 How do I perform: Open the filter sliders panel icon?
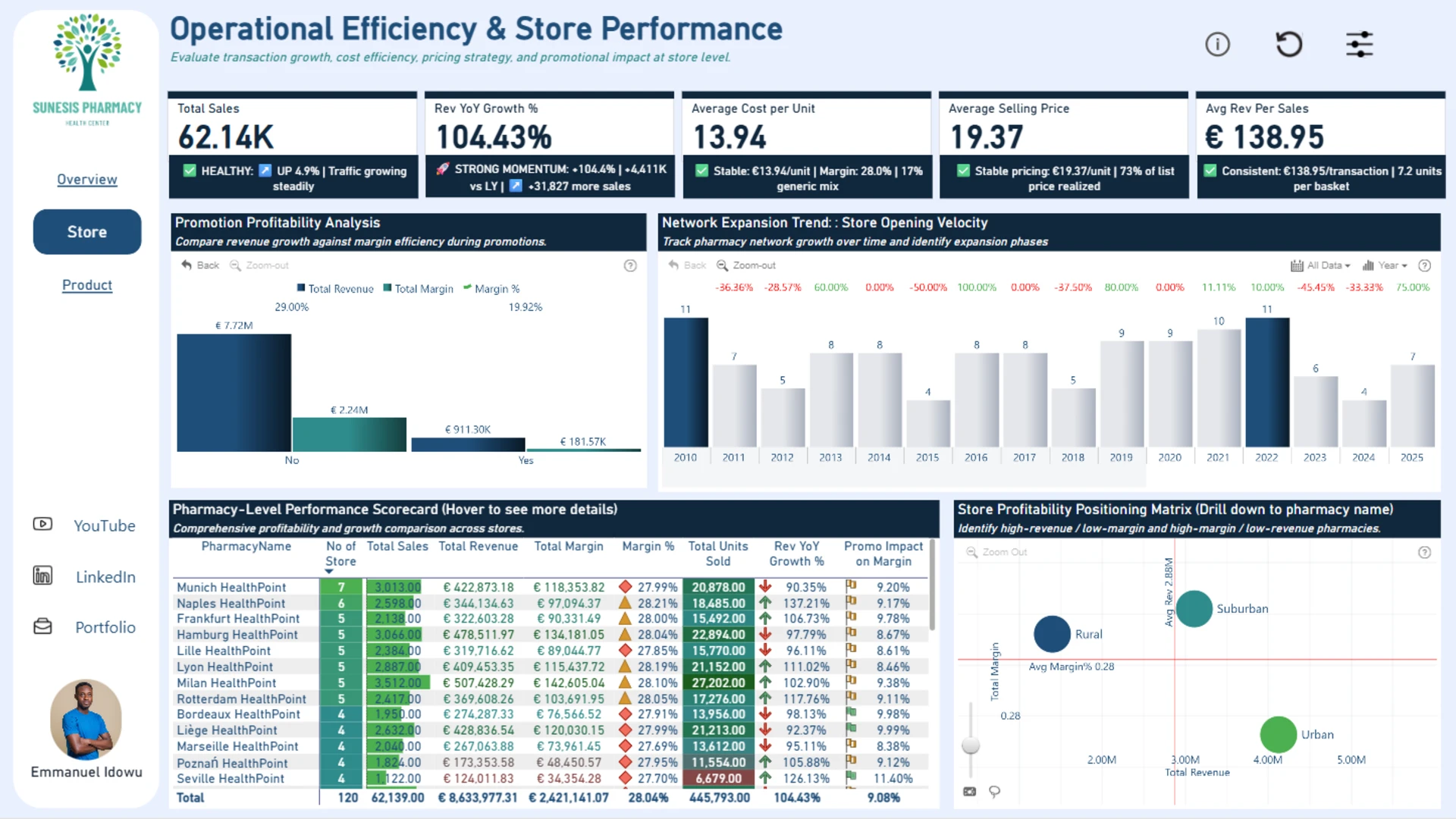click(x=1360, y=45)
